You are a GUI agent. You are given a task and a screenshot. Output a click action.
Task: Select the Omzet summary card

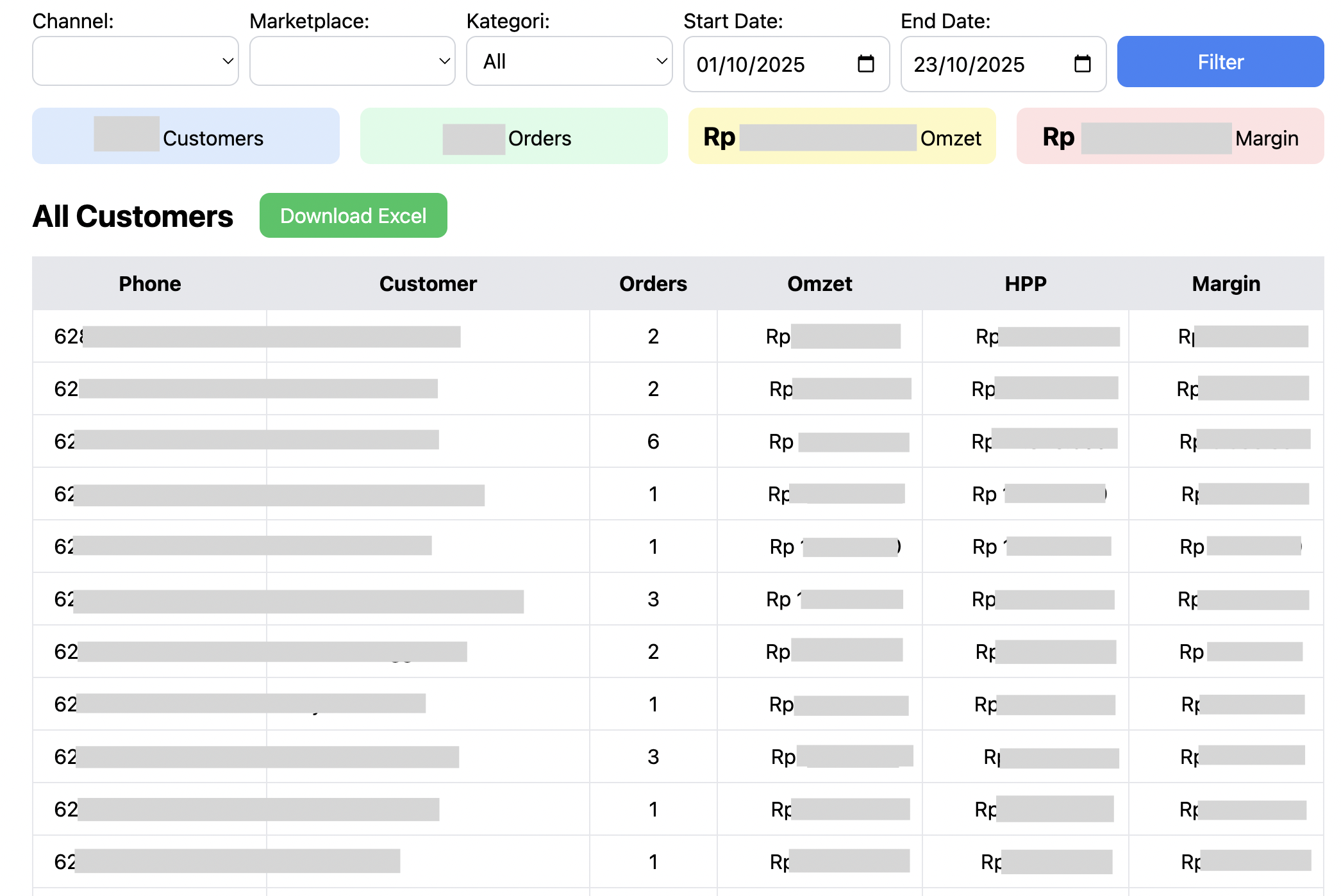pyautogui.click(x=842, y=136)
